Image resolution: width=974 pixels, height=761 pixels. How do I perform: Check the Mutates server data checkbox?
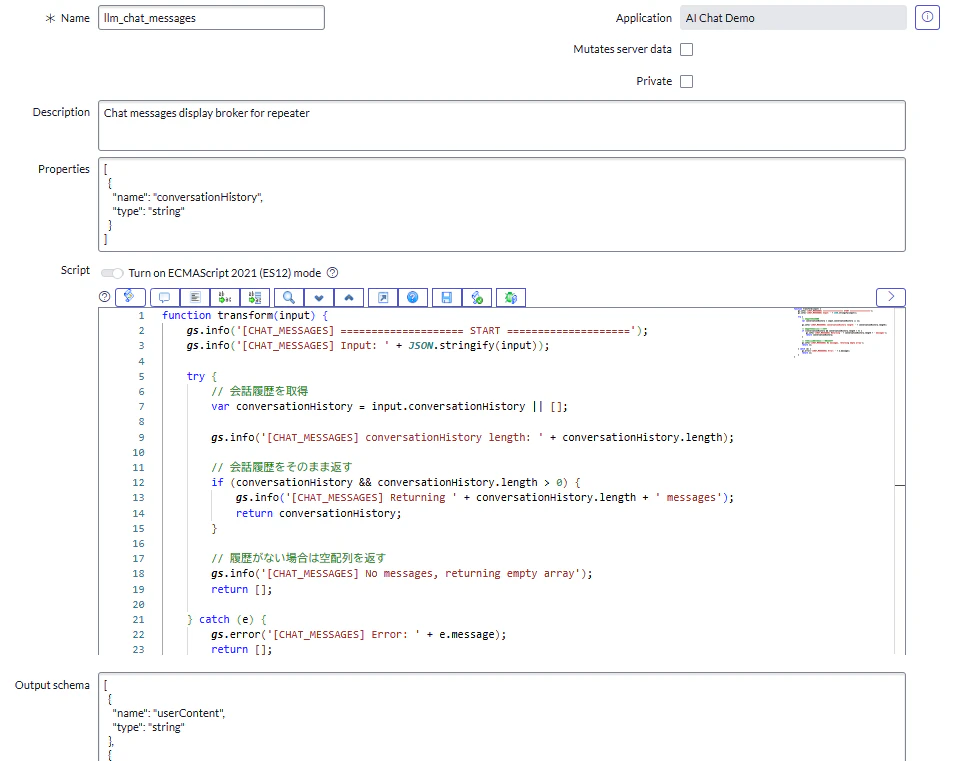[x=686, y=50]
